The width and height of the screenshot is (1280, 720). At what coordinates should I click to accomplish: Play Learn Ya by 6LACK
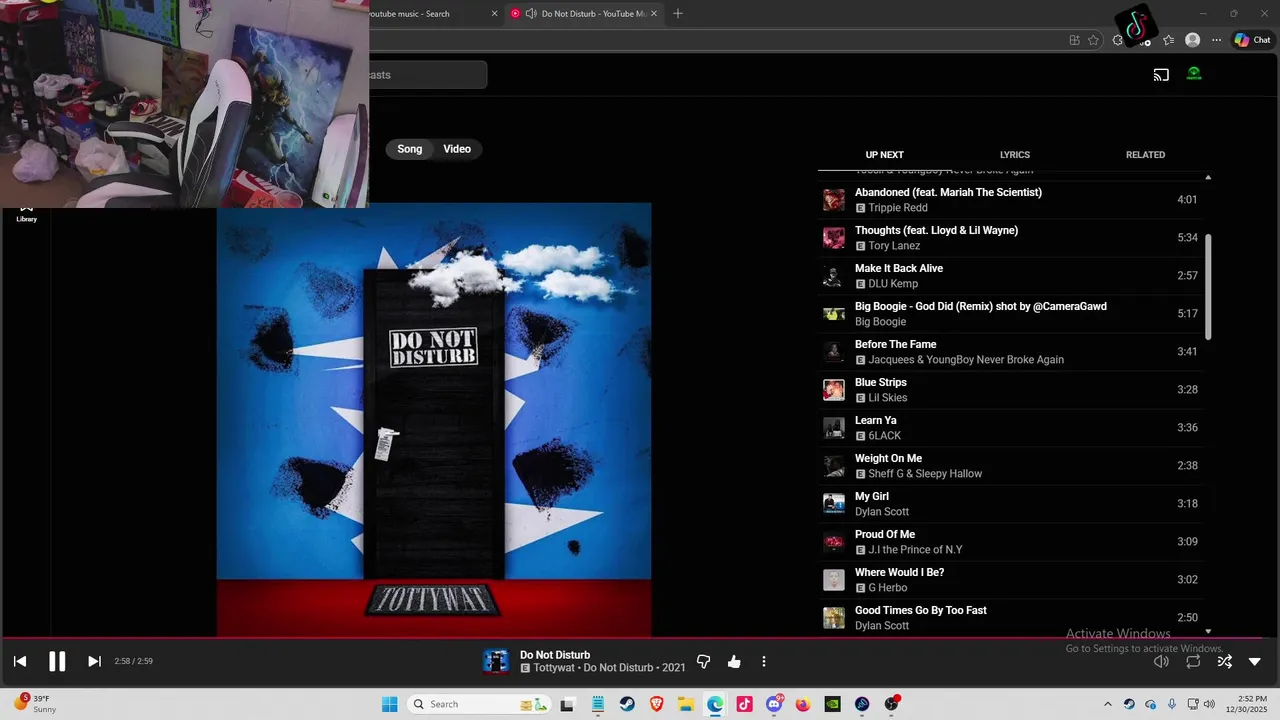click(1011, 428)
